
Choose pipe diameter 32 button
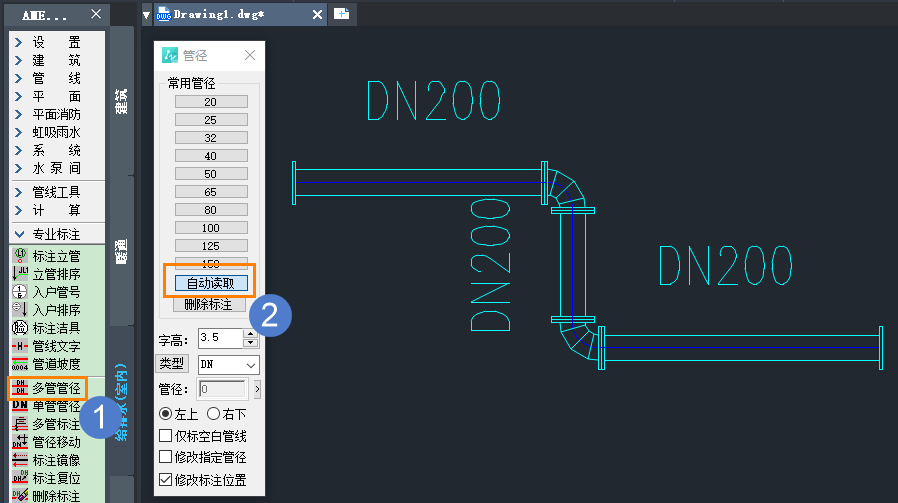211,138
